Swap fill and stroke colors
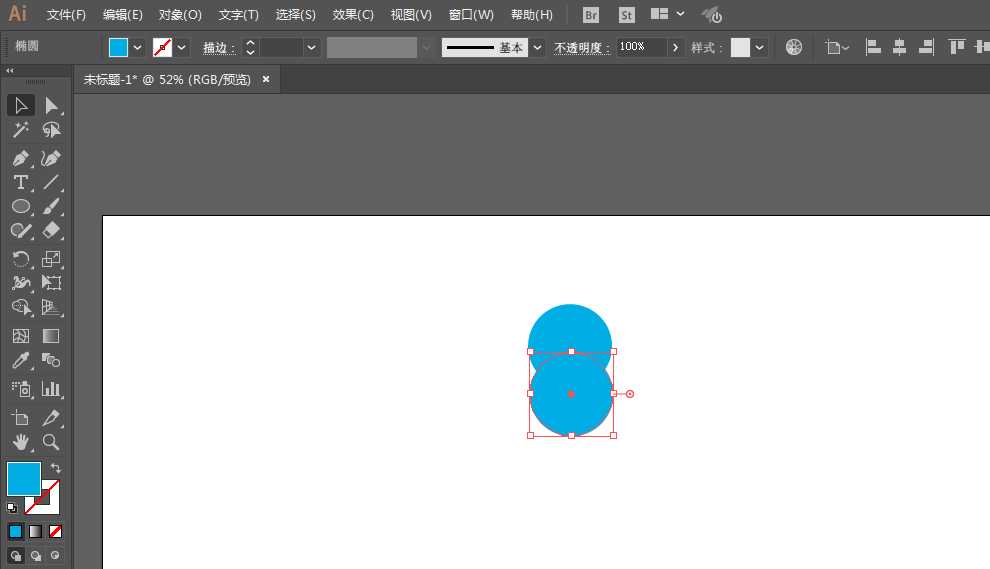This screenshot has height=569, width=990. [x=56, y=468]
